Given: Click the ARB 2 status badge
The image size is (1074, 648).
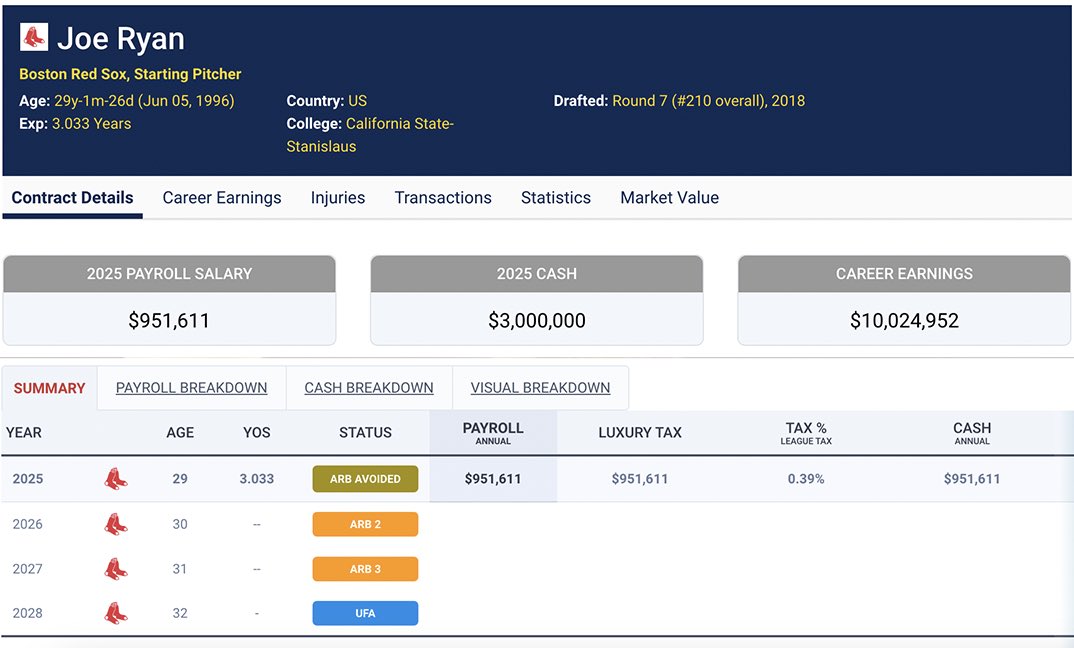Looking at the screenshot, I should [x=365, y=524].
